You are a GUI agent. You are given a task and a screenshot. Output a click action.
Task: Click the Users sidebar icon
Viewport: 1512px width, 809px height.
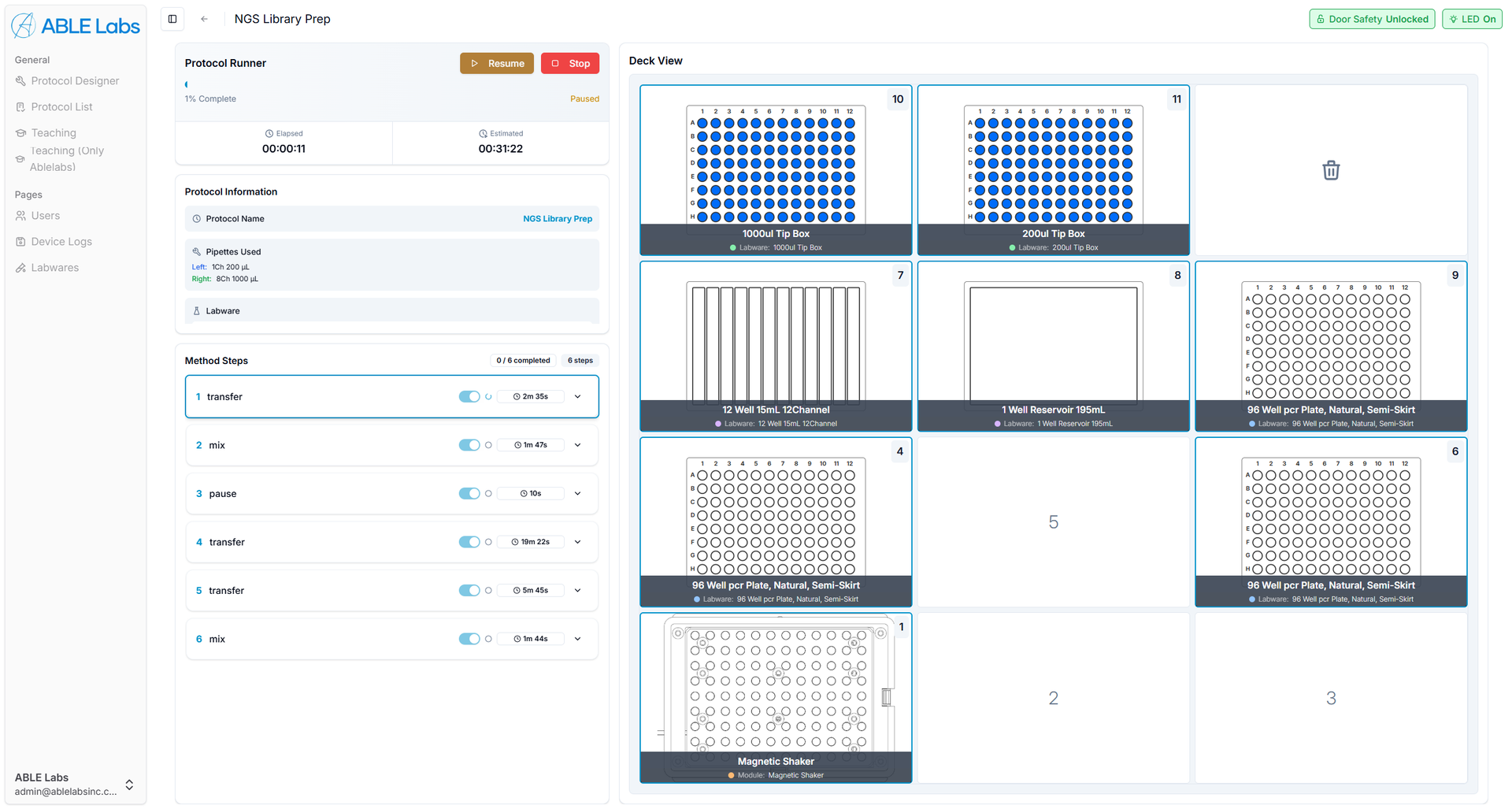tap(20, 216)
